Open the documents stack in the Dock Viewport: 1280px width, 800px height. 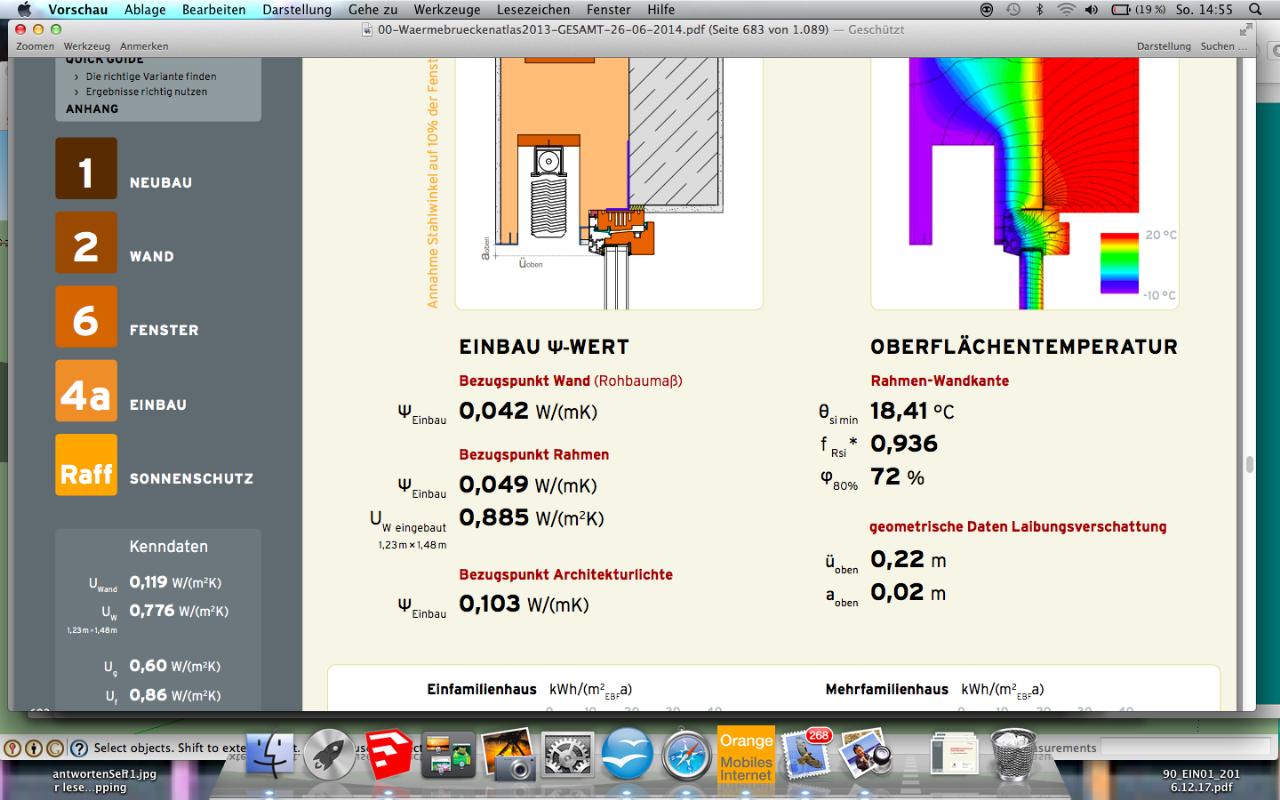[x=953, y=755]
